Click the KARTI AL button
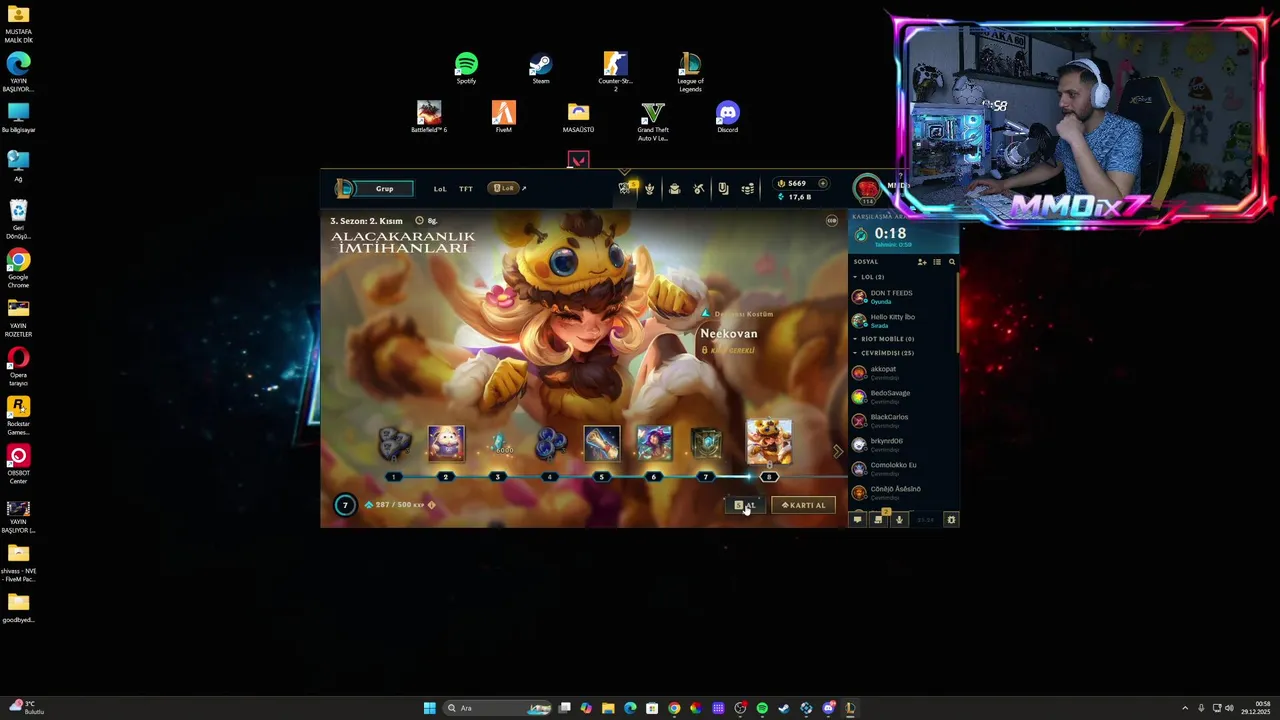Viewport: 1280px width, 720px height. [x=803, y=505]
